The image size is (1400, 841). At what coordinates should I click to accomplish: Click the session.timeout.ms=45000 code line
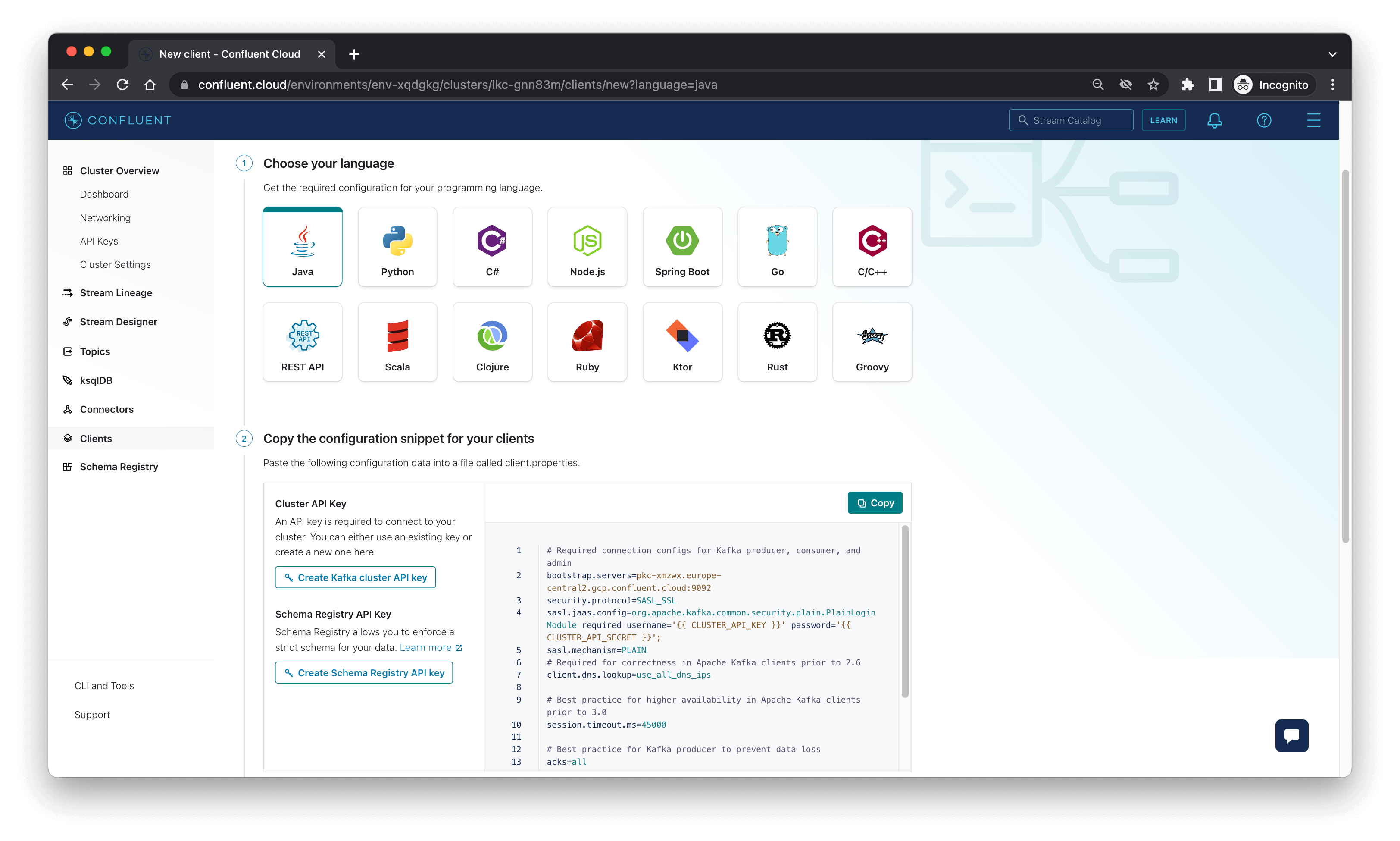pos(606,725)
